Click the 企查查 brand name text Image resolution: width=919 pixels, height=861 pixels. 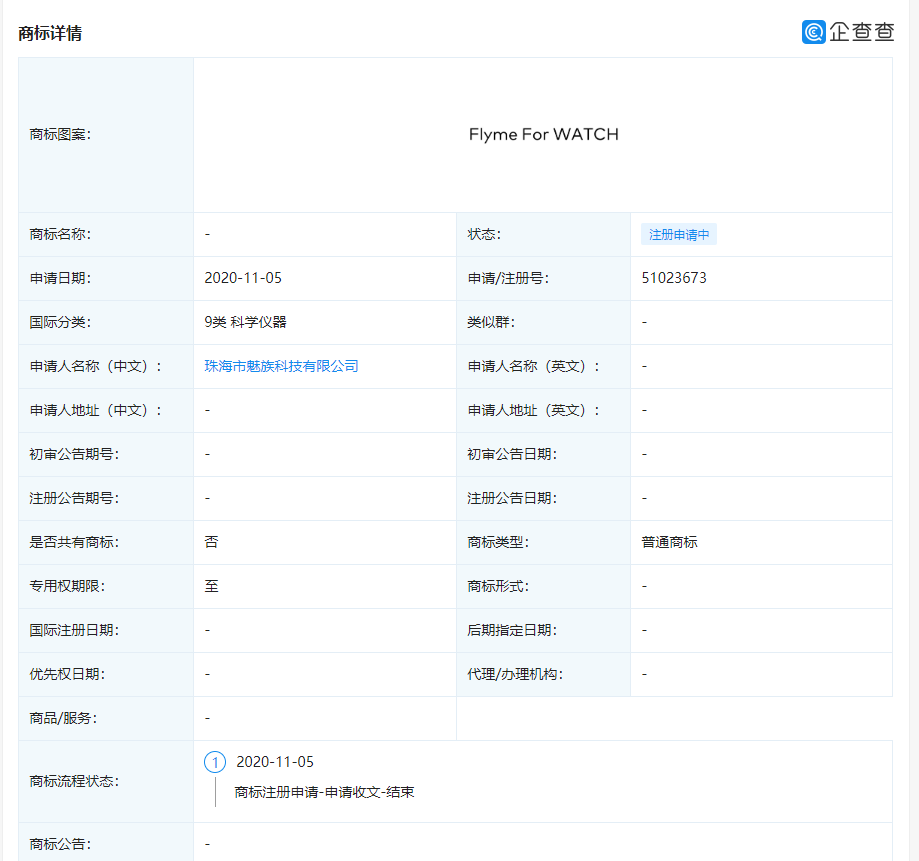click(x=862, y=32)
